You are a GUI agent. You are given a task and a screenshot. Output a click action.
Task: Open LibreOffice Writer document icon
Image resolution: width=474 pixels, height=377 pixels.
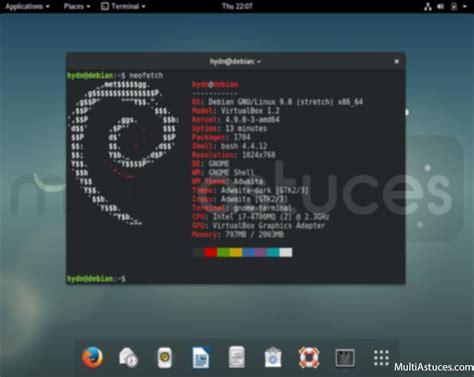201,357
